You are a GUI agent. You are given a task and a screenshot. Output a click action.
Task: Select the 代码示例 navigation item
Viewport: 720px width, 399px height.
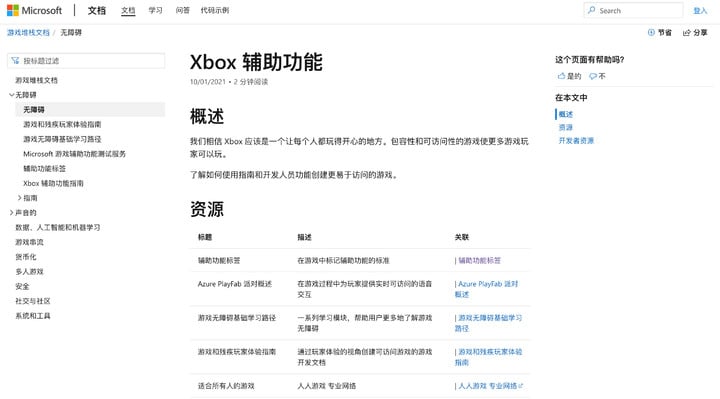[214, 10]
